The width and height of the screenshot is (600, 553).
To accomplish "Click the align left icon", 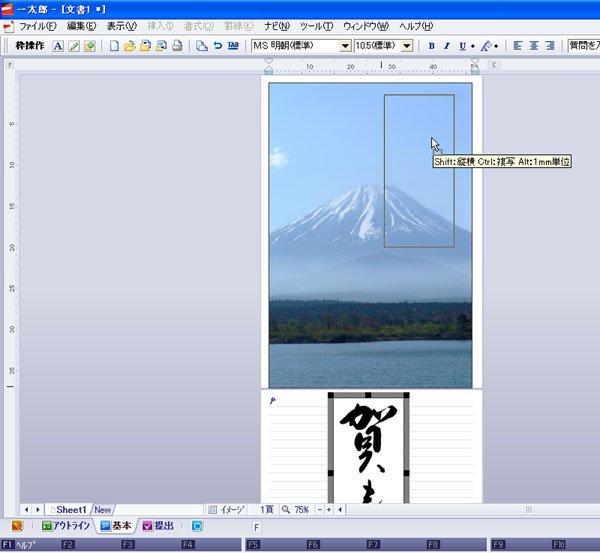I will pos(518,46).
